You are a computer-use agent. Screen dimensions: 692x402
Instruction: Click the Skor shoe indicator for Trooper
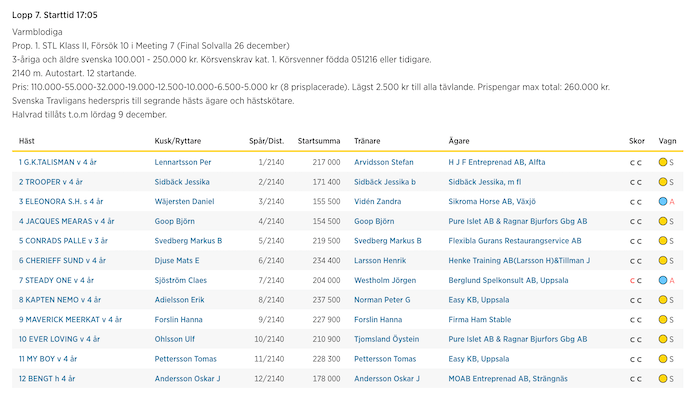[x=634, y=182]
